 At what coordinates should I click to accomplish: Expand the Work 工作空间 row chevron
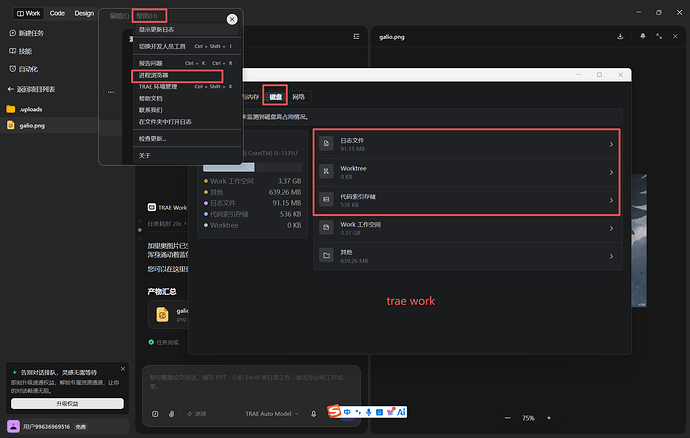point(611,228)
